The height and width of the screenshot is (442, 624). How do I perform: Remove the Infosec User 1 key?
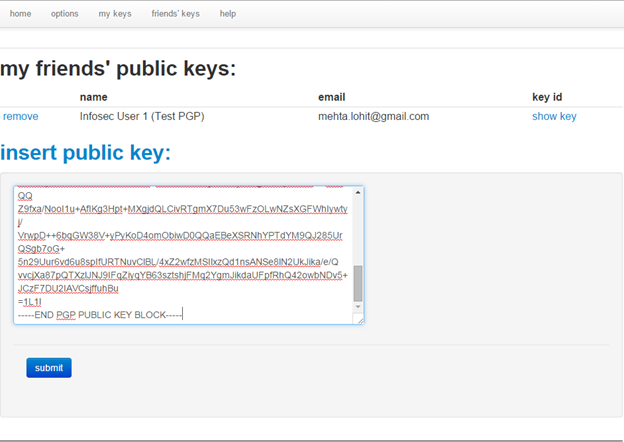click(21, 116)
